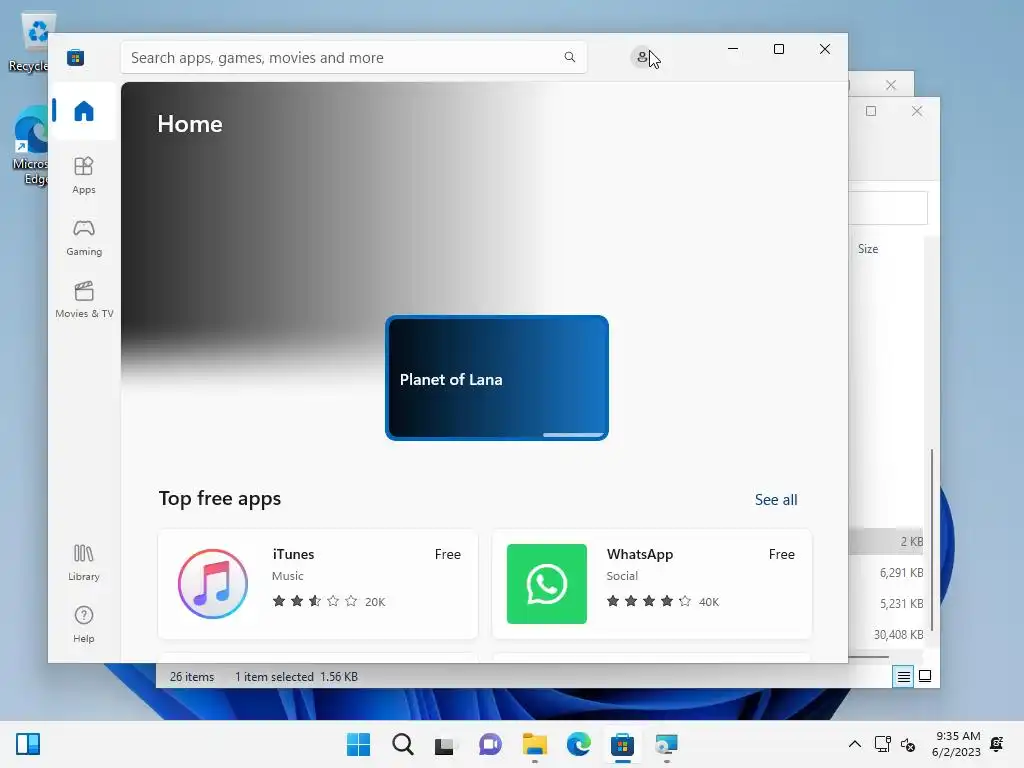Open the Recycle Bin desktop icon
This screenshot has width=1024, height=768.
pos(30,42)
